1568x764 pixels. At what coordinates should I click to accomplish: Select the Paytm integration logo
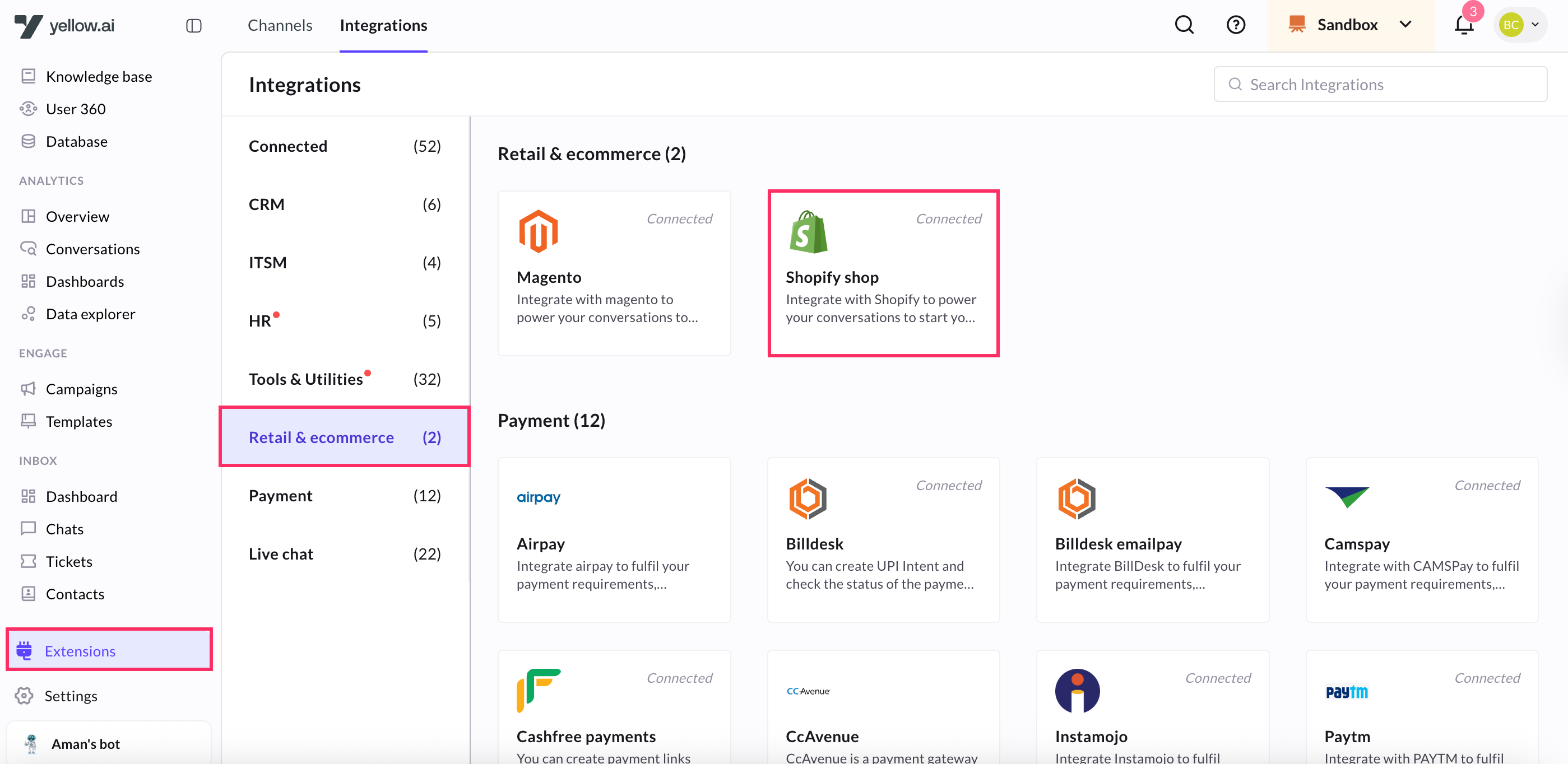coord(1347,692)
